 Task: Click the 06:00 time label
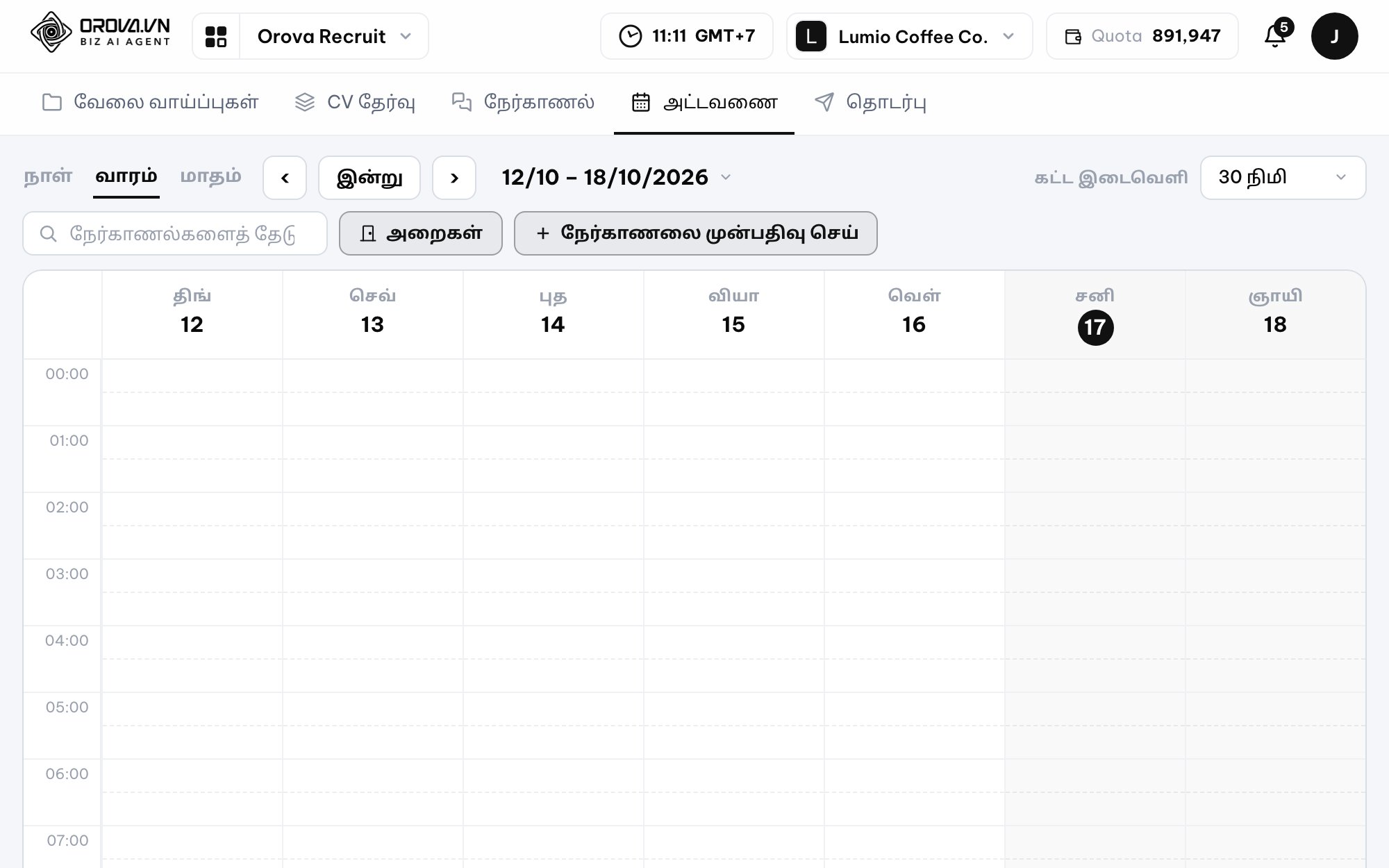[x=67, y=774]
